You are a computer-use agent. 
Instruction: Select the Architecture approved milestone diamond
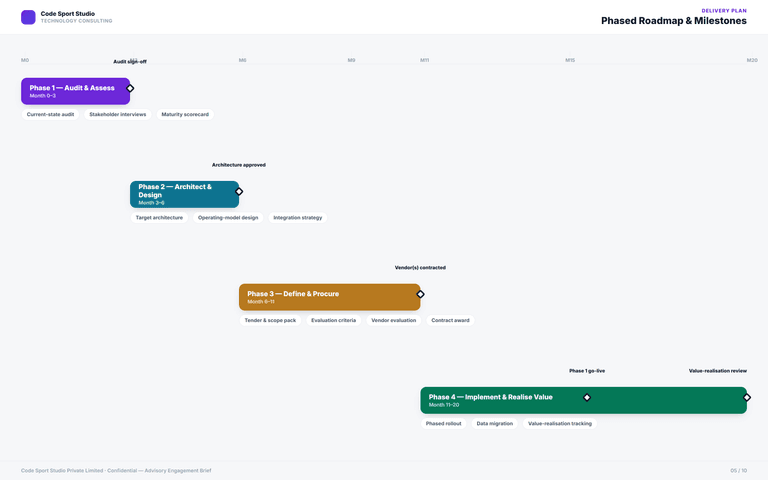(239, 192)
